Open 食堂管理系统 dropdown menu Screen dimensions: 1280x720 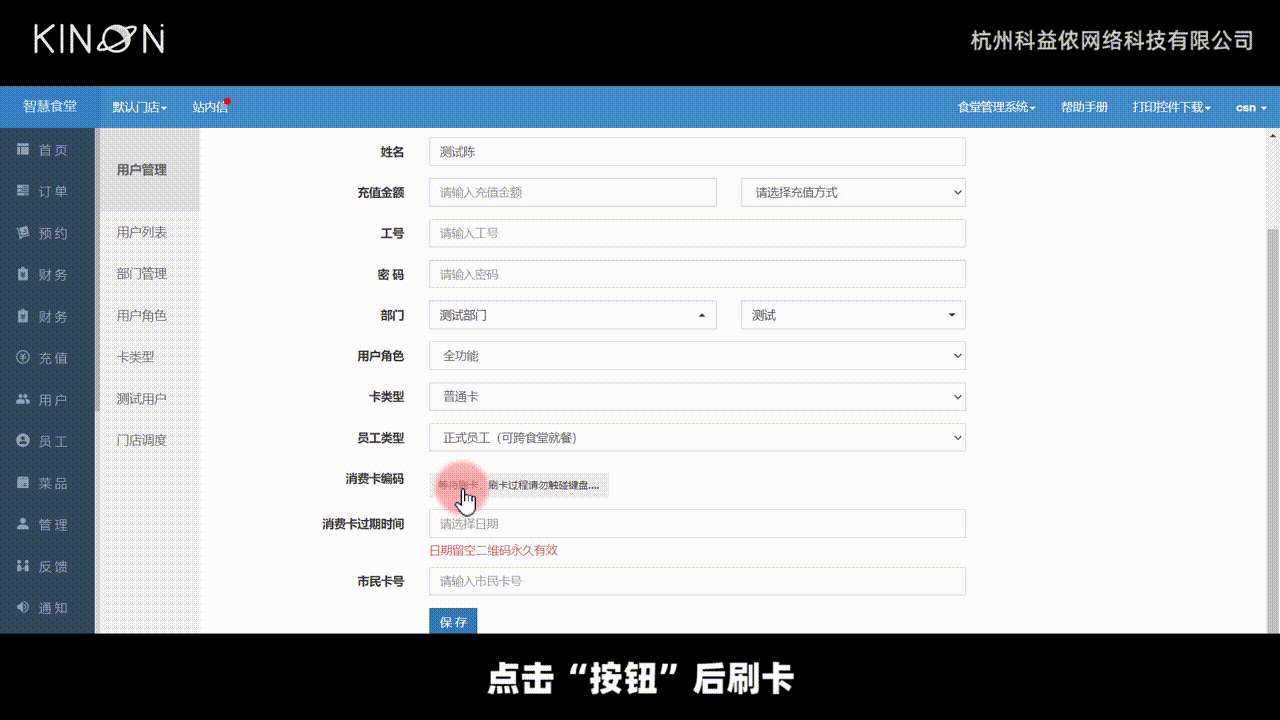click(x=996, y=107)
